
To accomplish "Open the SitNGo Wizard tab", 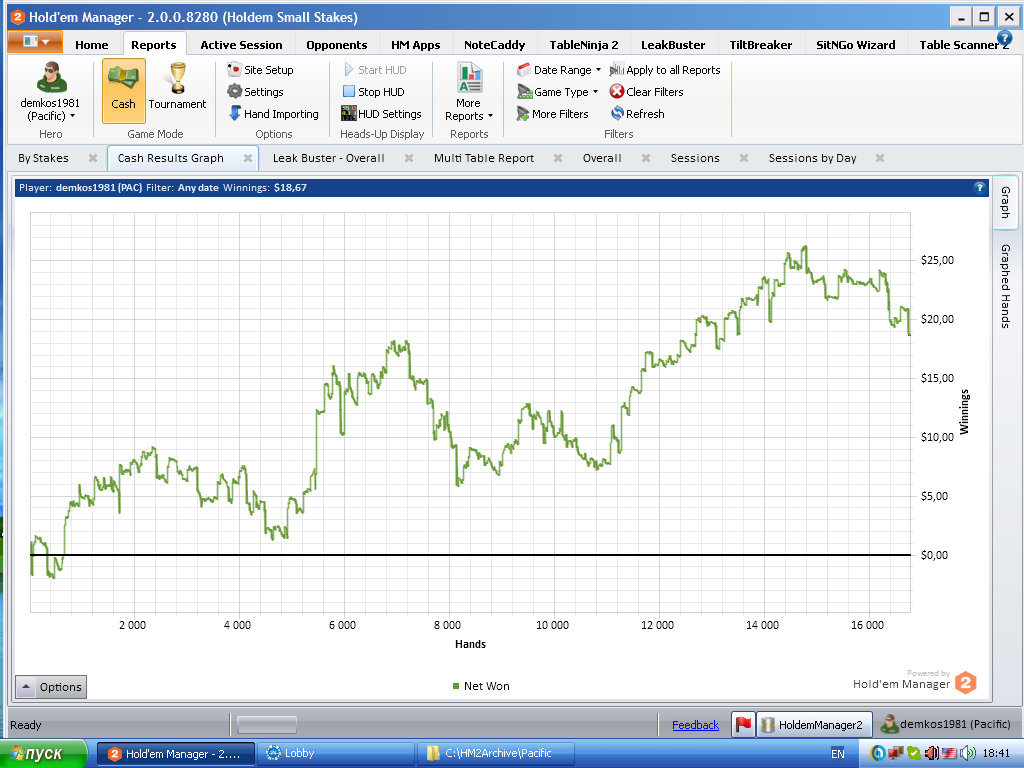I will (856, 45).
